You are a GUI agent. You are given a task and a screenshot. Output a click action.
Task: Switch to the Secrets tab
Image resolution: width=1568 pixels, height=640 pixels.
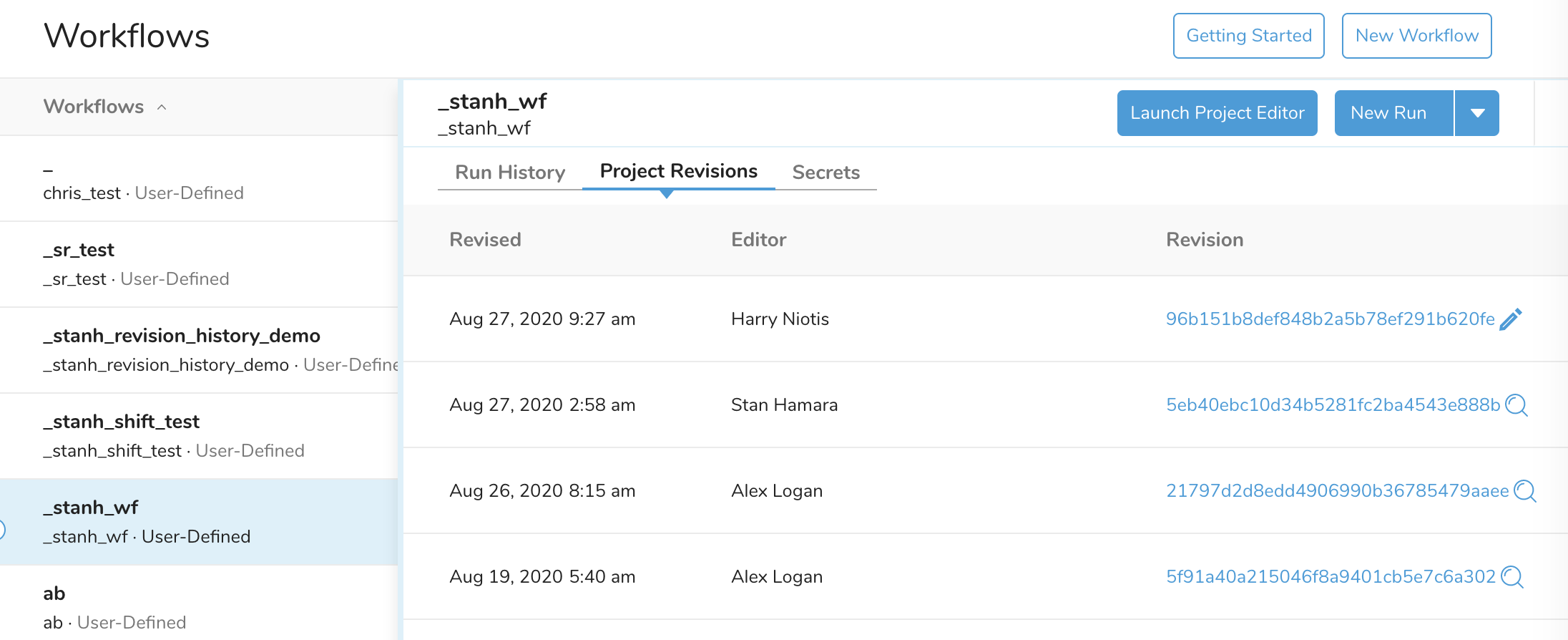[825, 173]
